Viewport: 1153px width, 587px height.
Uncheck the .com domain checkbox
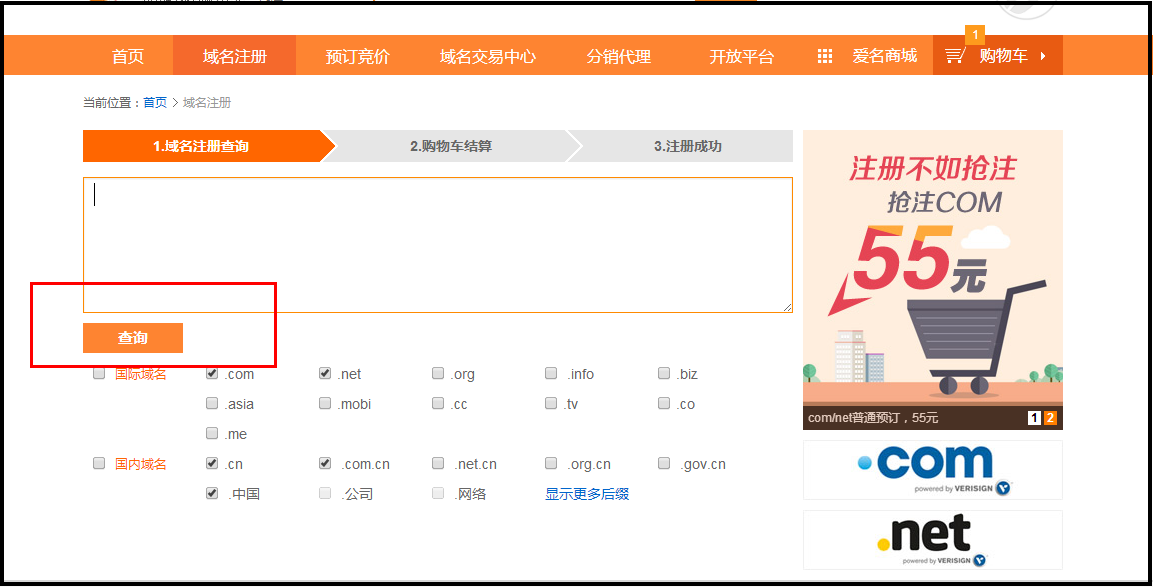click(x=212, y=374)
